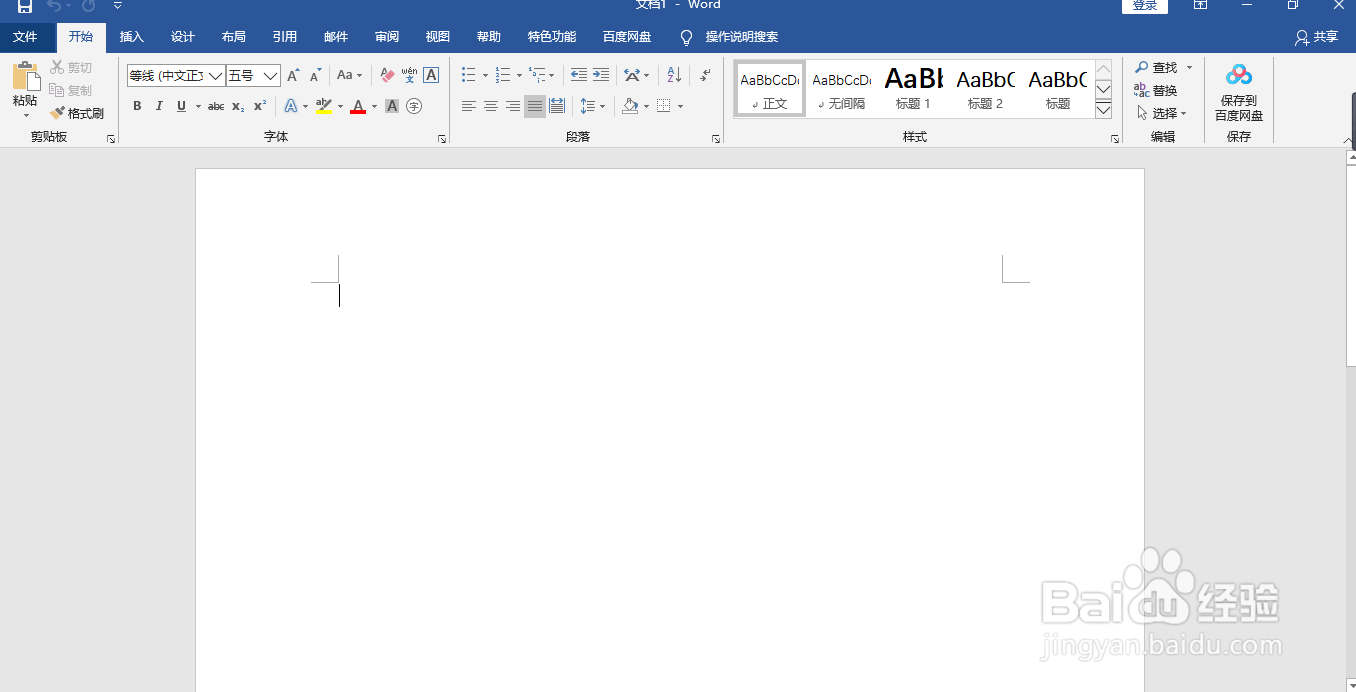Image resolution: width=1356 pixels, height=692 pixels.
Task: Align text right
Action: point(513,106)
